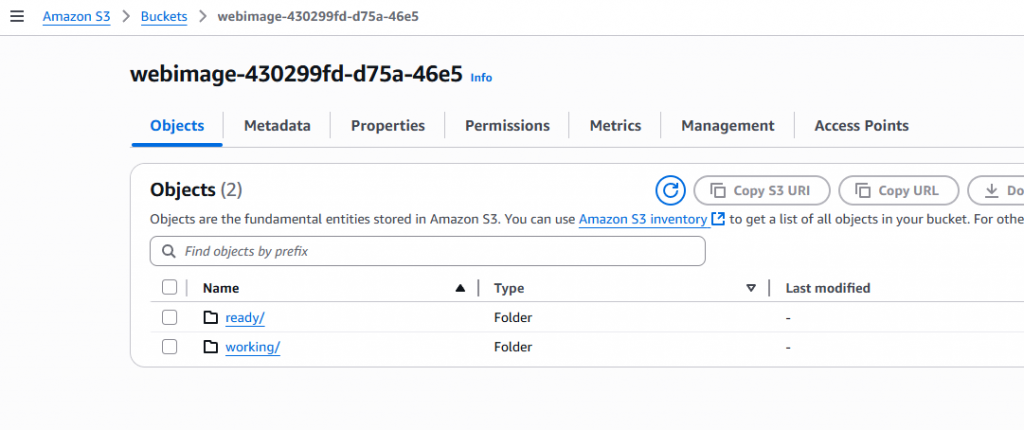The width and height of the screenshot is (1024, 430).
Task: Click the Copy URL button
Action: [x=898, y=190]
